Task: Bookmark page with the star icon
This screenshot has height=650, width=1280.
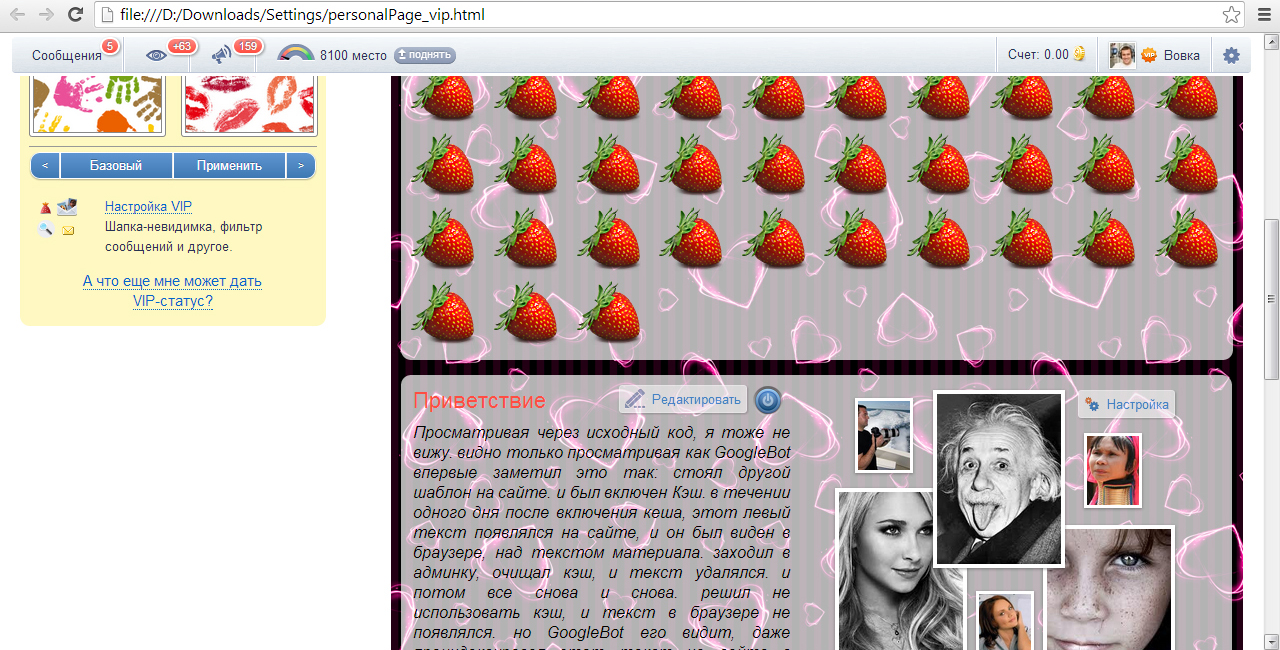Action: [x=1231, y=15]
